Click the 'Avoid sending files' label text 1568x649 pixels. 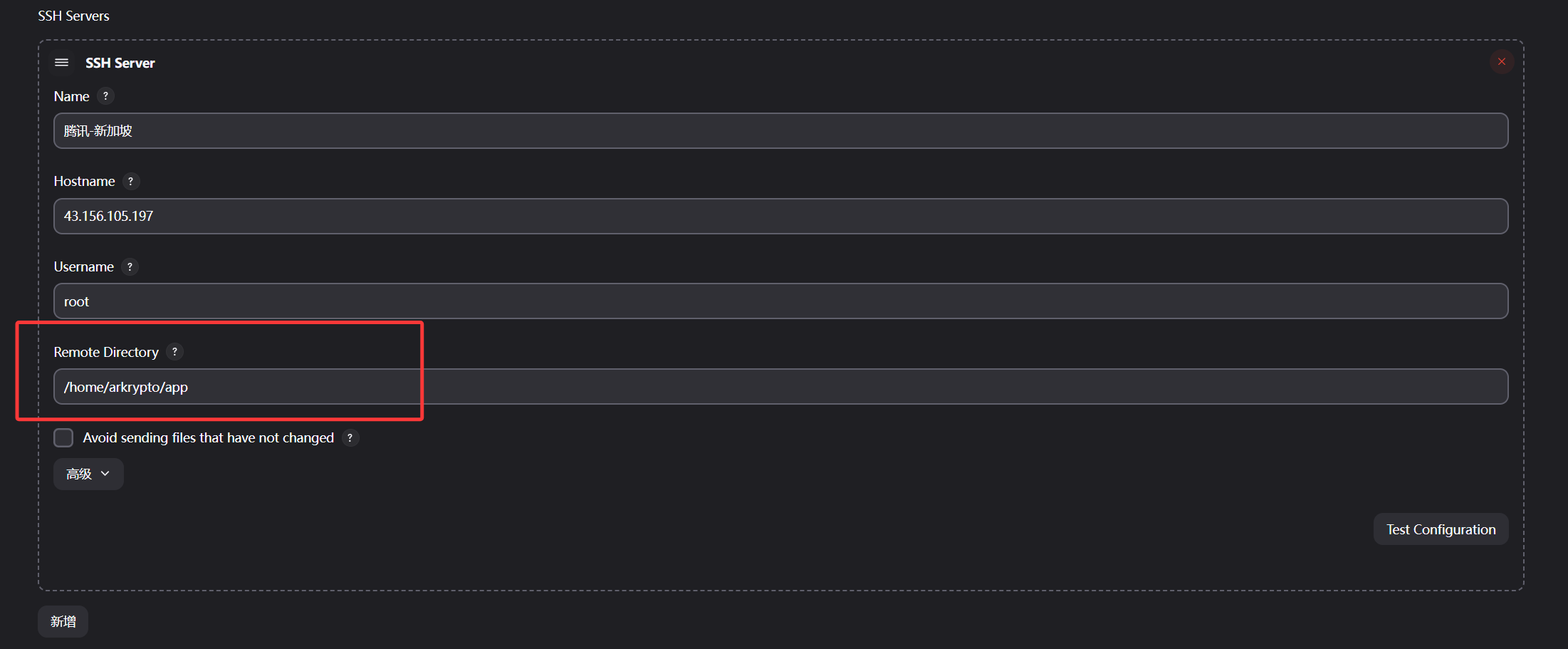click(208, 438)
